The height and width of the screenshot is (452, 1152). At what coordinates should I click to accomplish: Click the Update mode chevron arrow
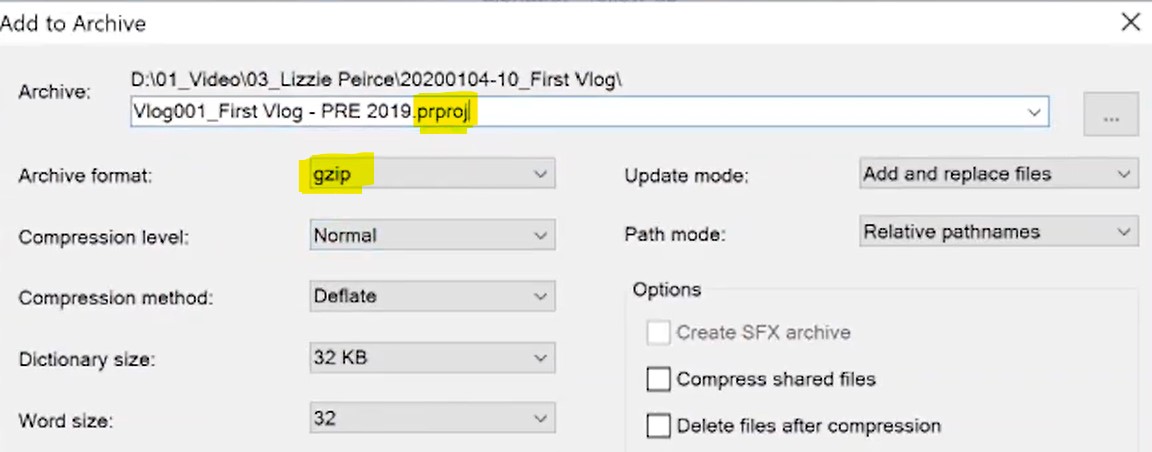coord(1124,174)
